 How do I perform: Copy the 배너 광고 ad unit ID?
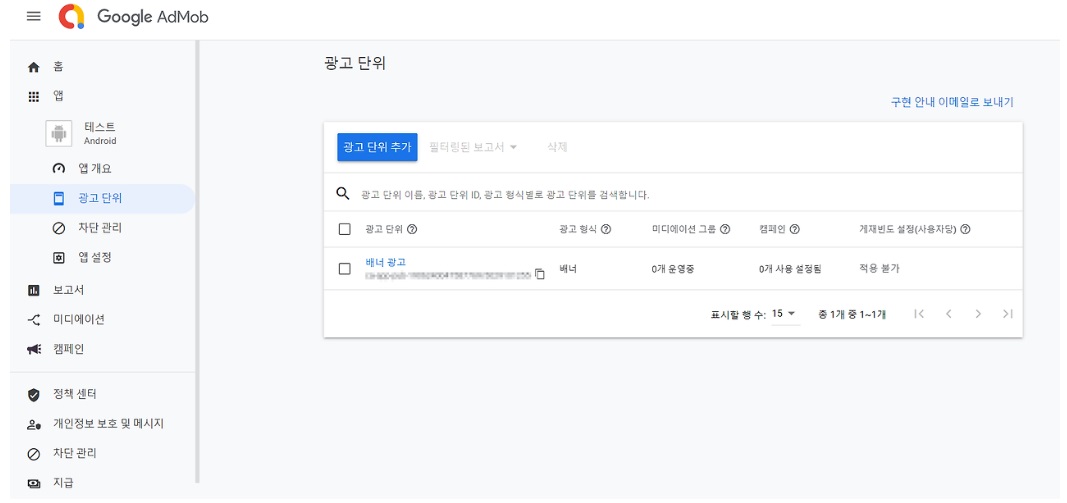click(x=540, y=274)
